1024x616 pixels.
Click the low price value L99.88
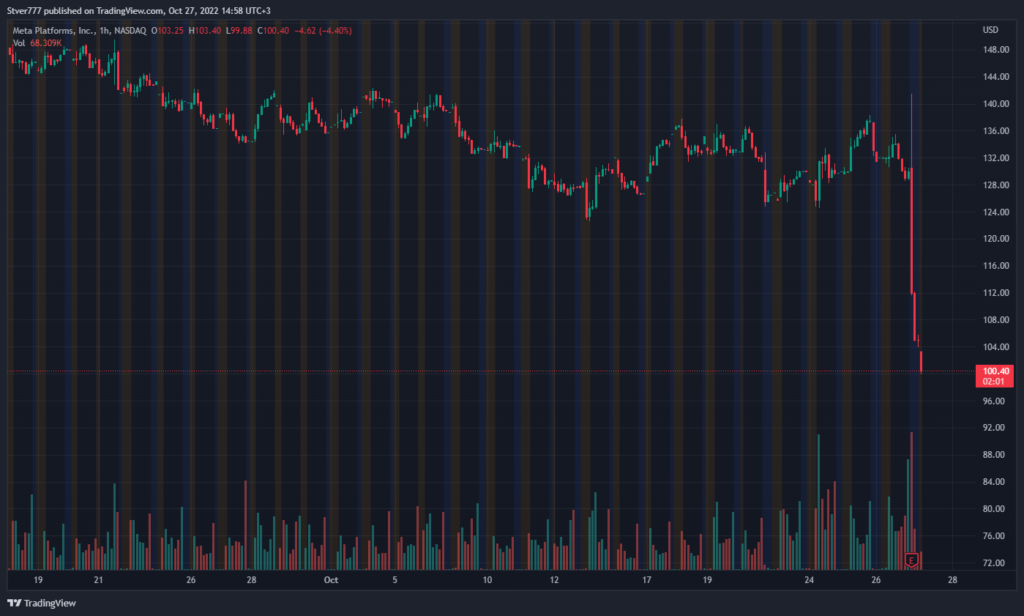(240, 31)
